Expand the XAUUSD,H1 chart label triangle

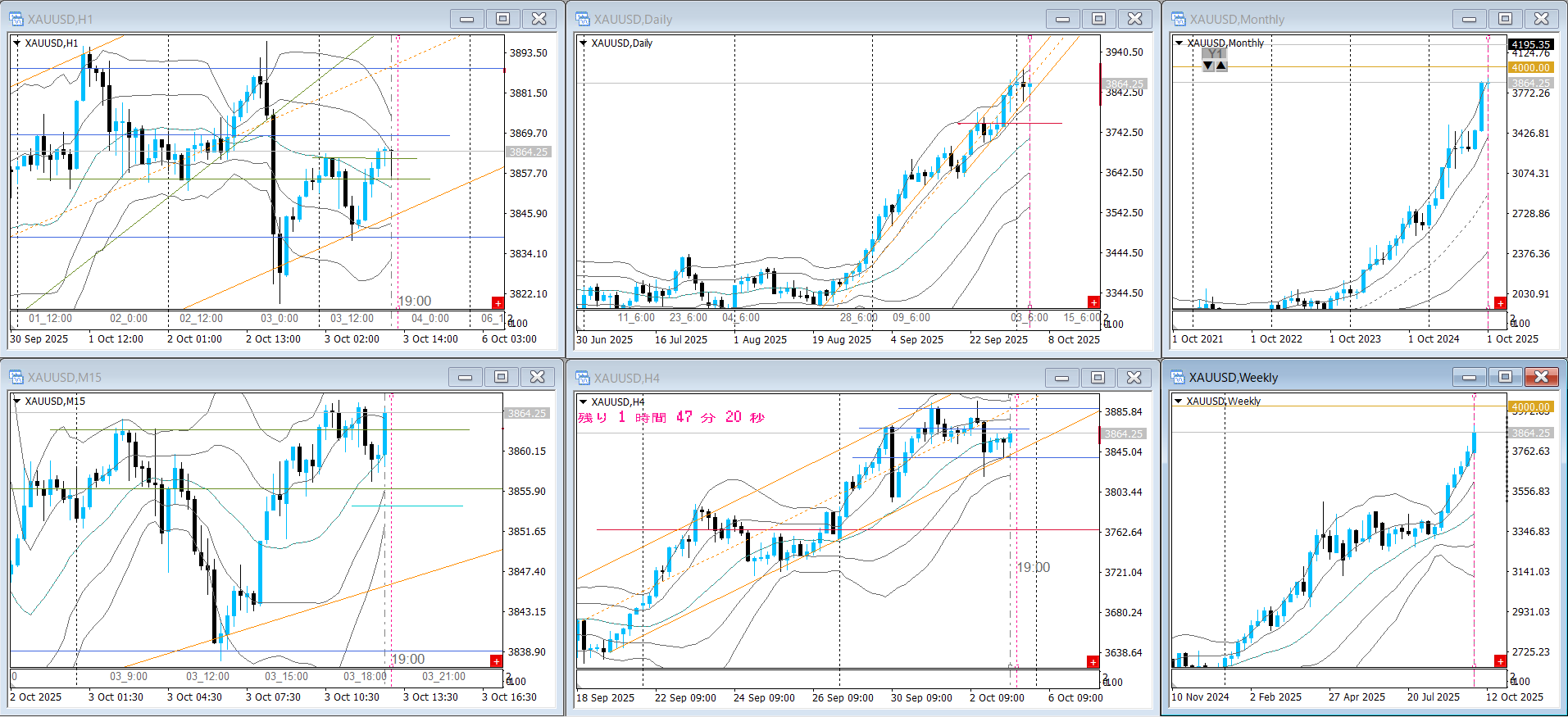pos(17,43)
